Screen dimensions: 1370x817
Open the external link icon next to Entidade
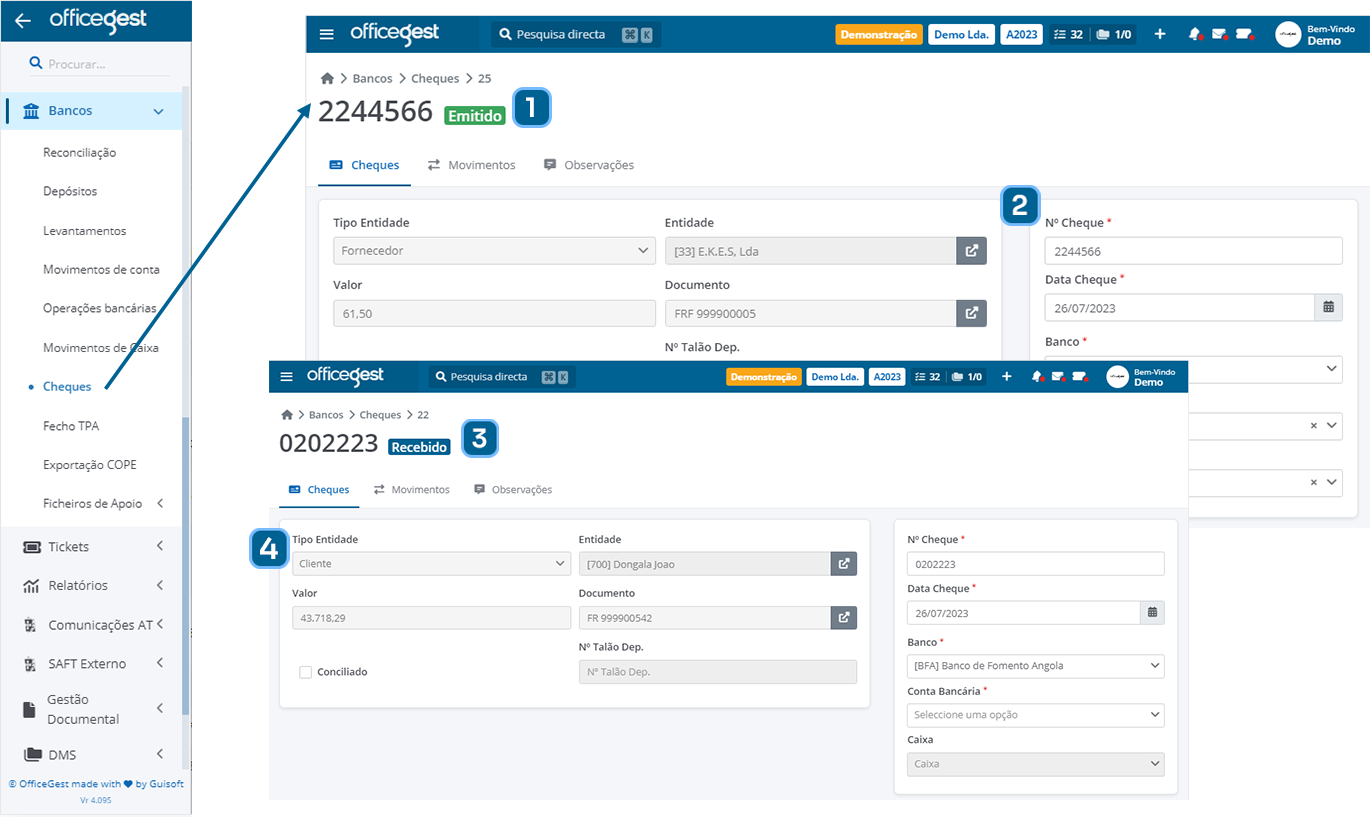coord(843,563)
